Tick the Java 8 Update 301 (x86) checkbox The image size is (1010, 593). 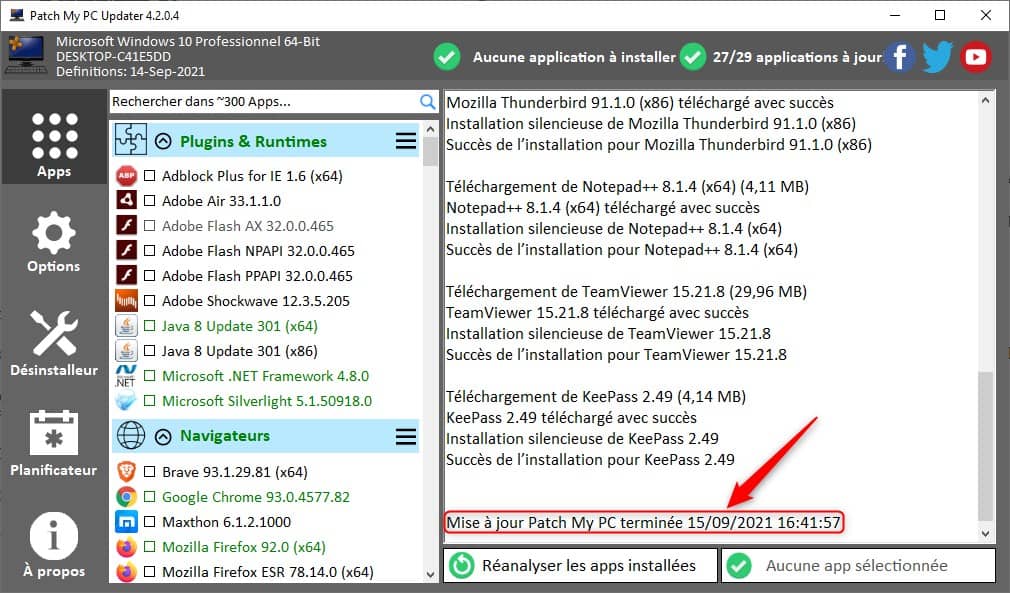(149, 351)
